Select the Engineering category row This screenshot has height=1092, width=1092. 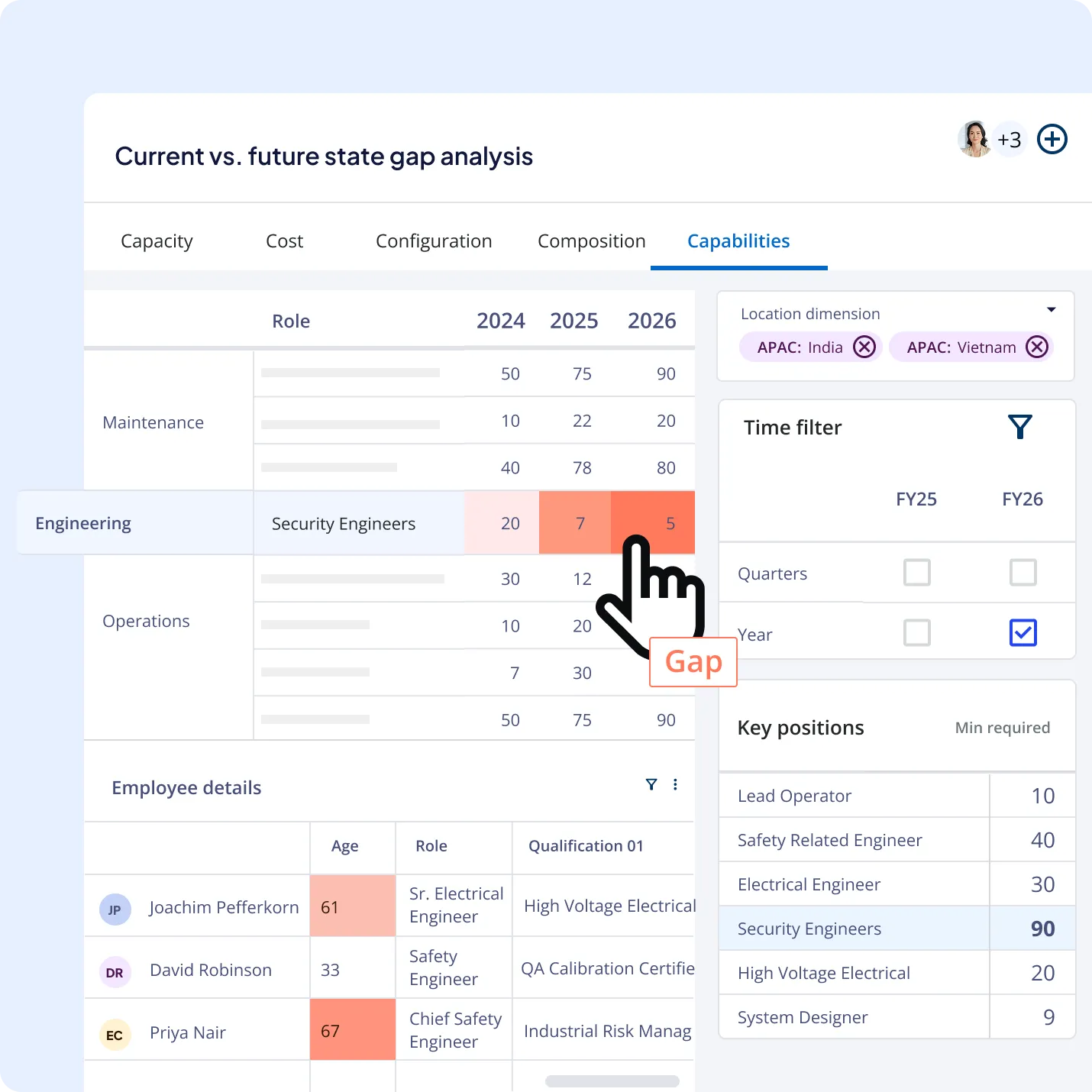(x=83, y=523)
